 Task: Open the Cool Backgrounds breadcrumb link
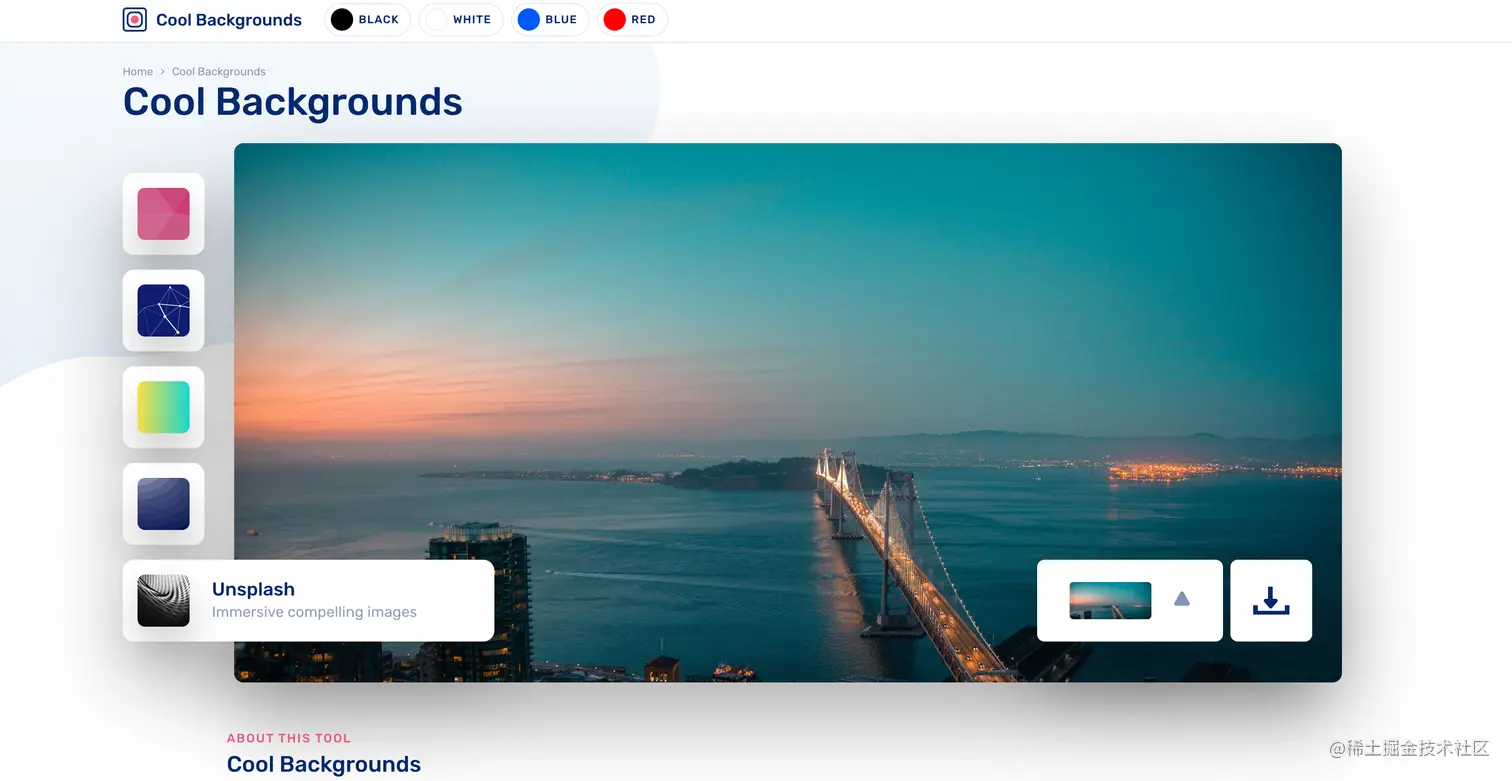(219, 72)
